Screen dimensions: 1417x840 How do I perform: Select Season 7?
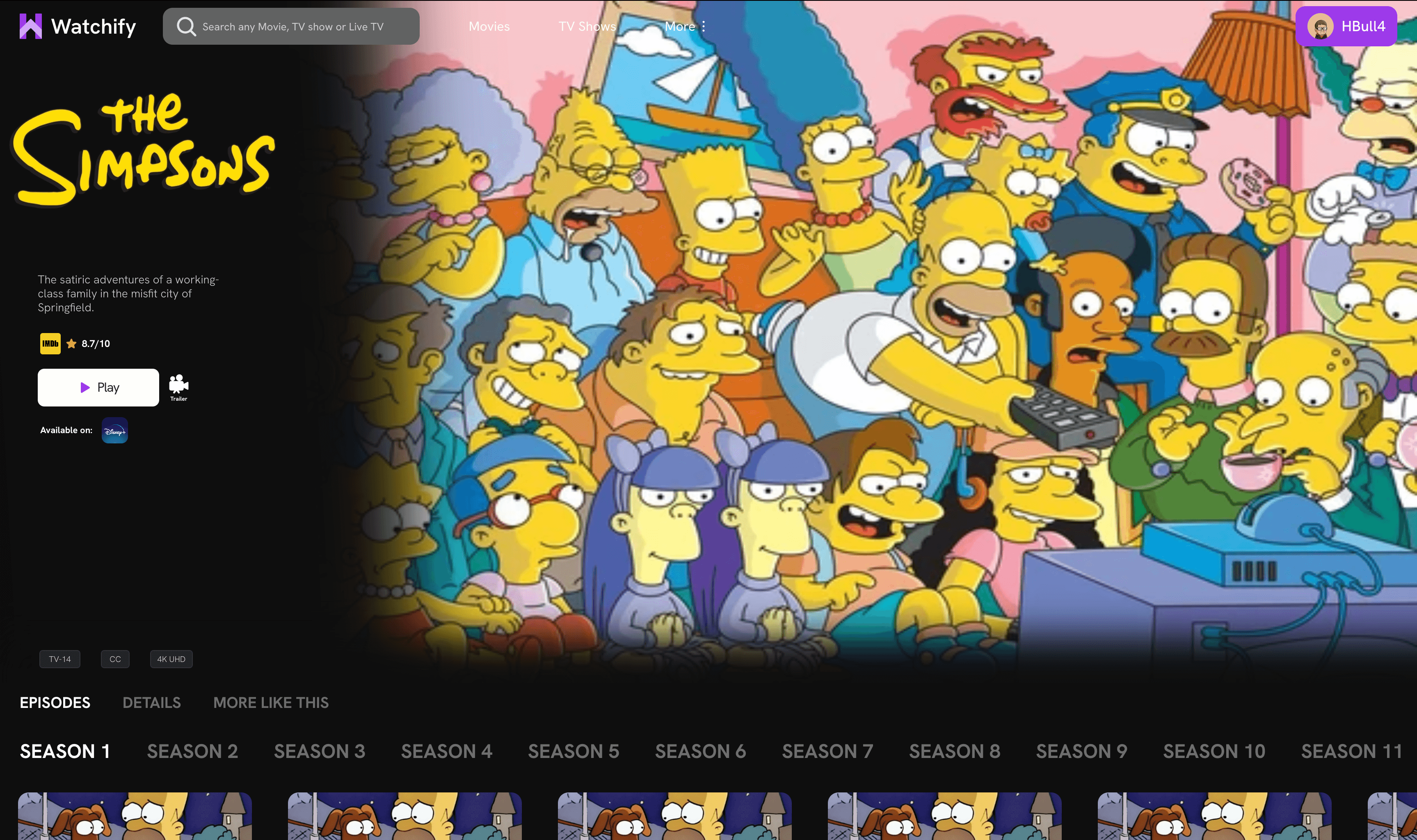pos(827,751)
